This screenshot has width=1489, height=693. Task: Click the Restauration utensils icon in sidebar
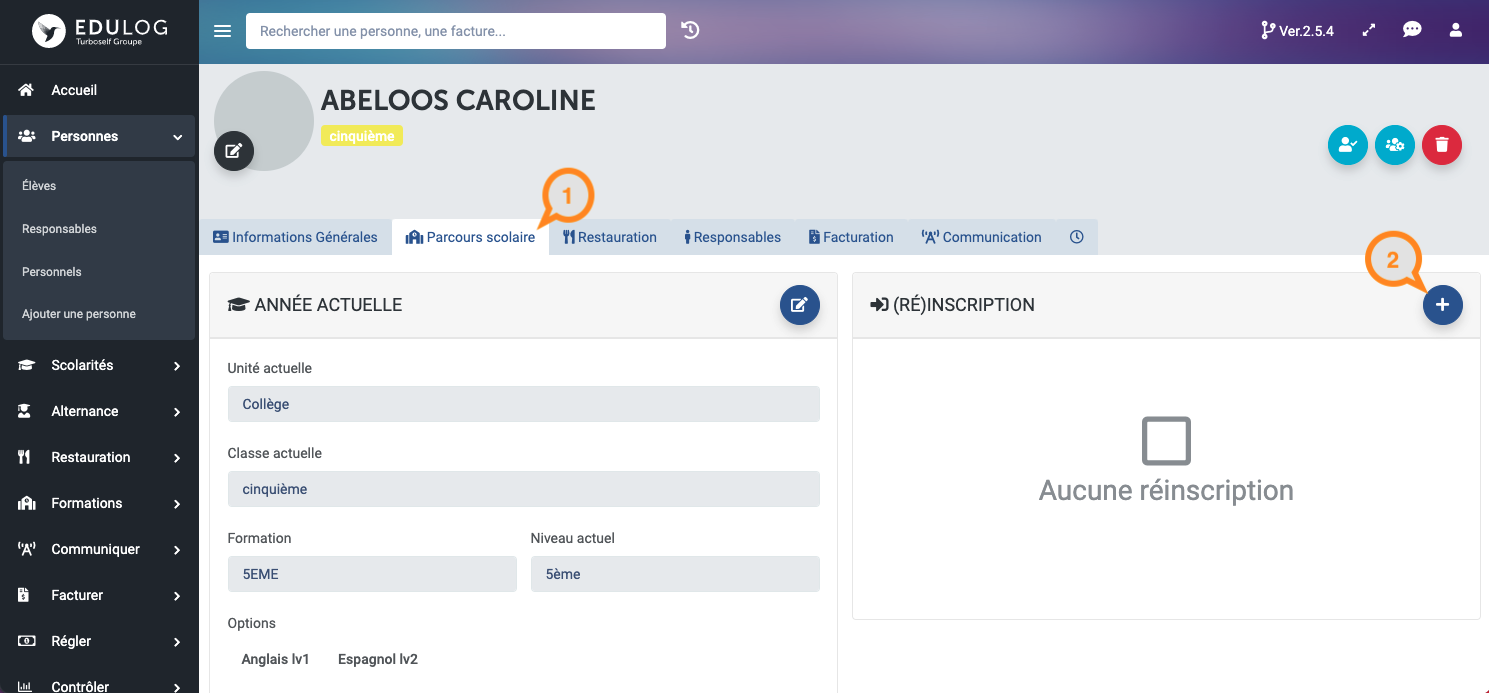25,457
